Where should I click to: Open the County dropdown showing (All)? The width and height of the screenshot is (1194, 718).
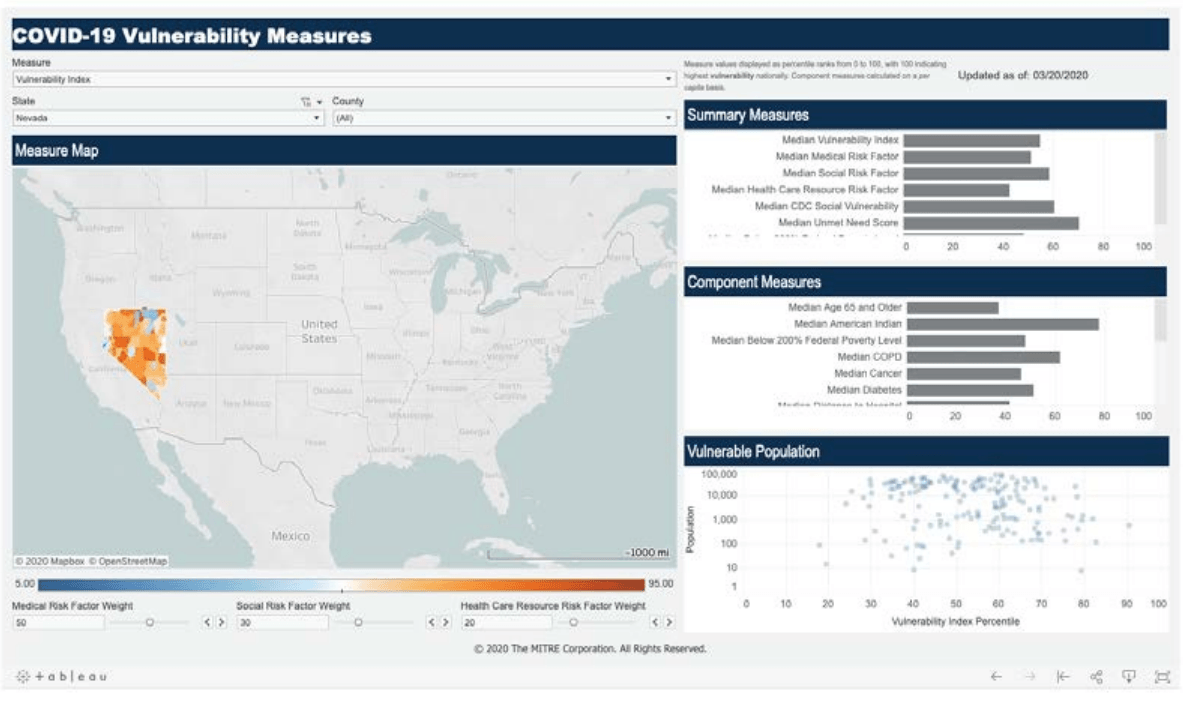tap(503, 118)
